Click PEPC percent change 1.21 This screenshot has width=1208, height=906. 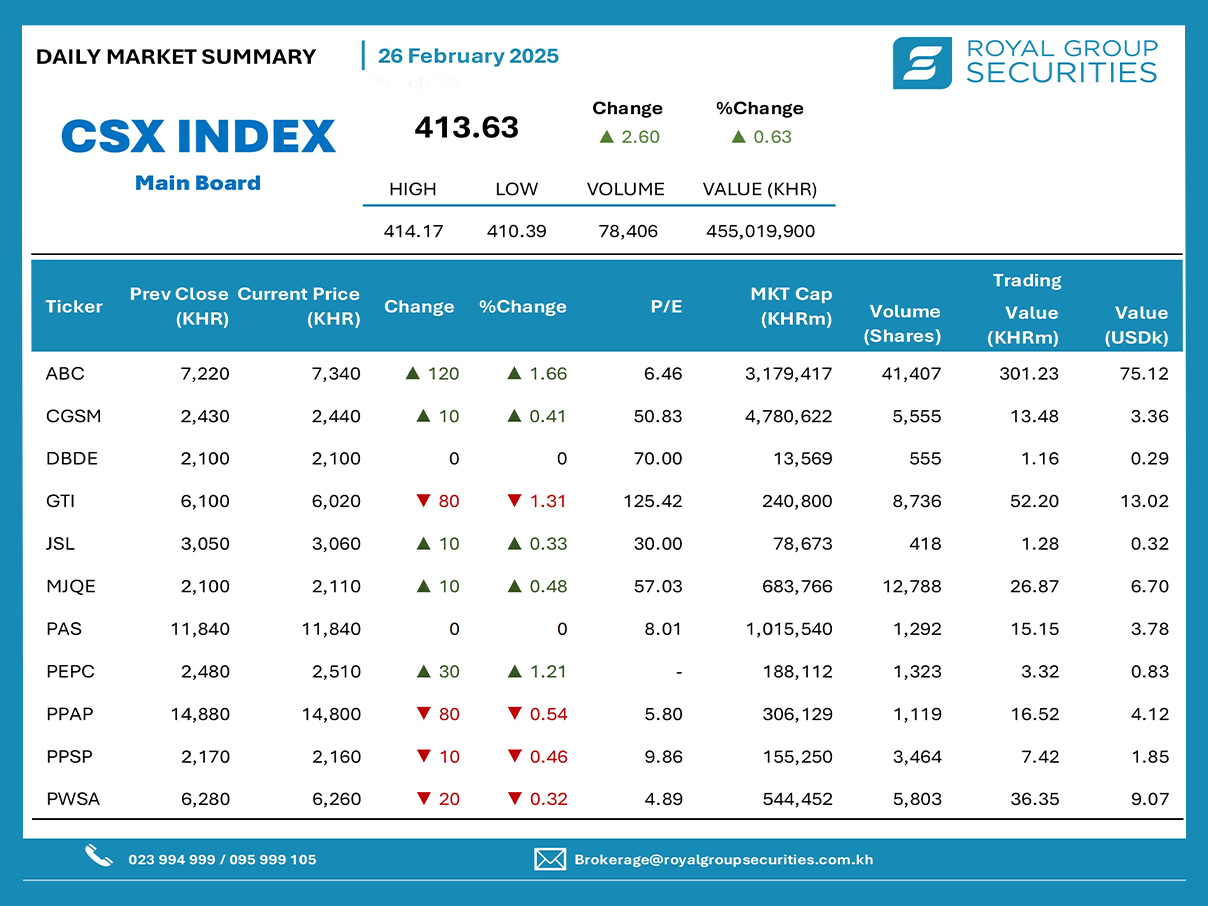pos(548,671)
